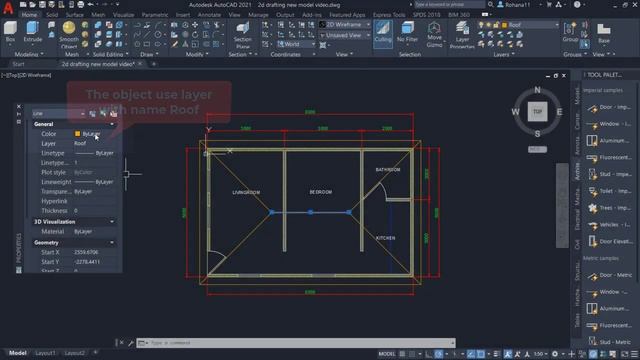Click the Base view tool

(604, 33)
